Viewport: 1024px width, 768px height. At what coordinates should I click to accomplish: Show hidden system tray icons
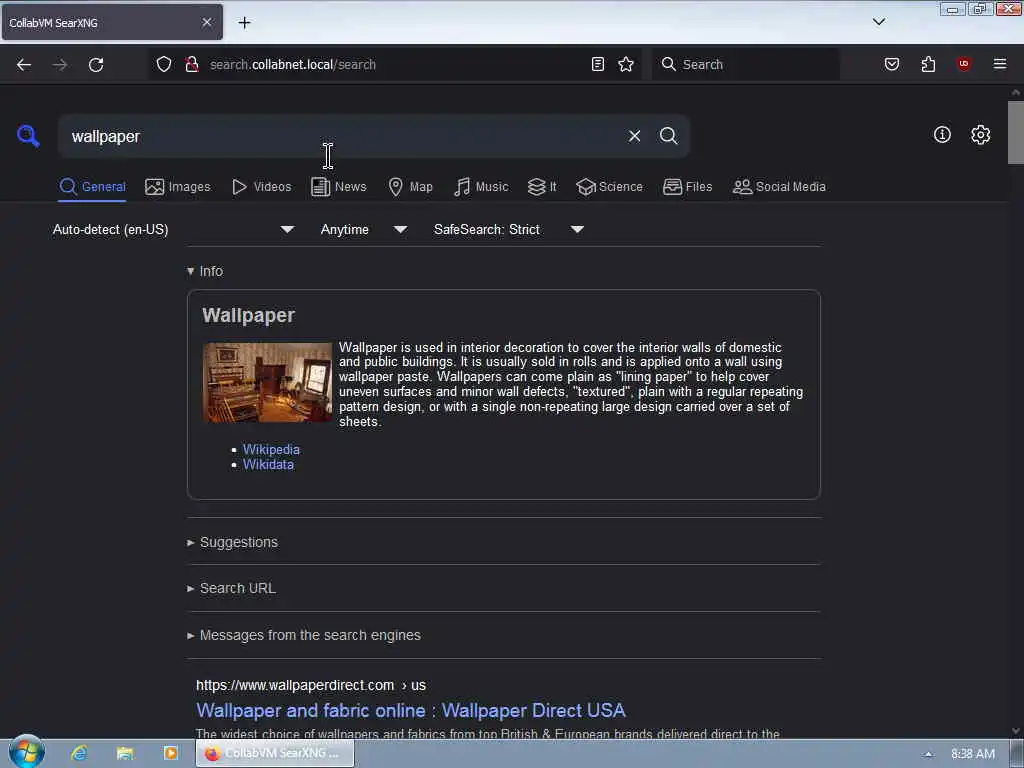928,754
